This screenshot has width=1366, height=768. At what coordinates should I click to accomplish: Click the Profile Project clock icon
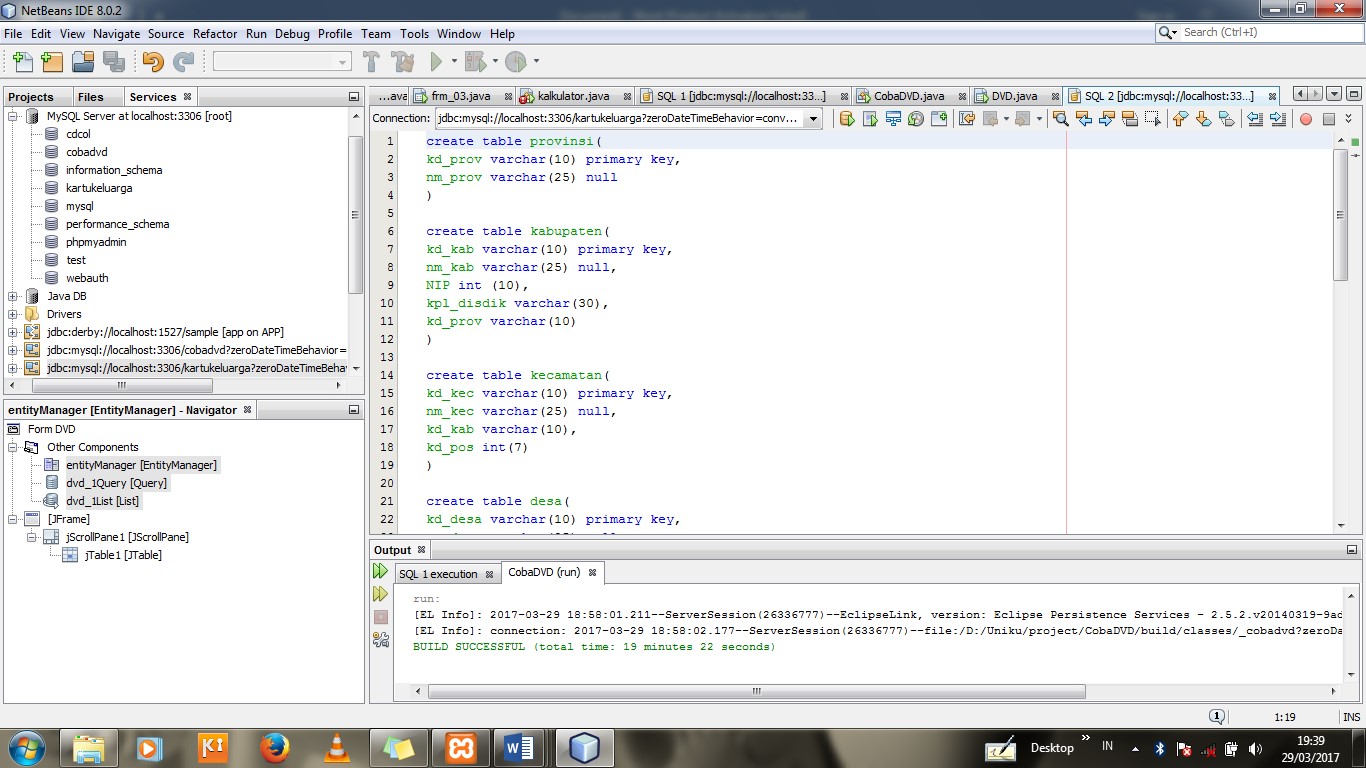[x=515, y=62]
